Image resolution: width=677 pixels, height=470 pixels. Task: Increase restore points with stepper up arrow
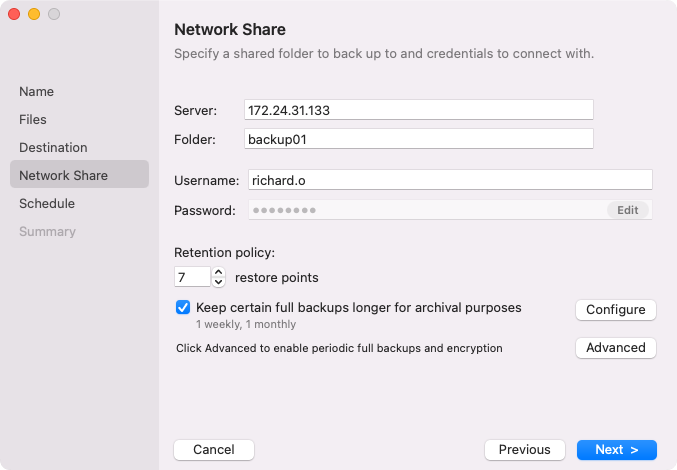click(219, 271)
